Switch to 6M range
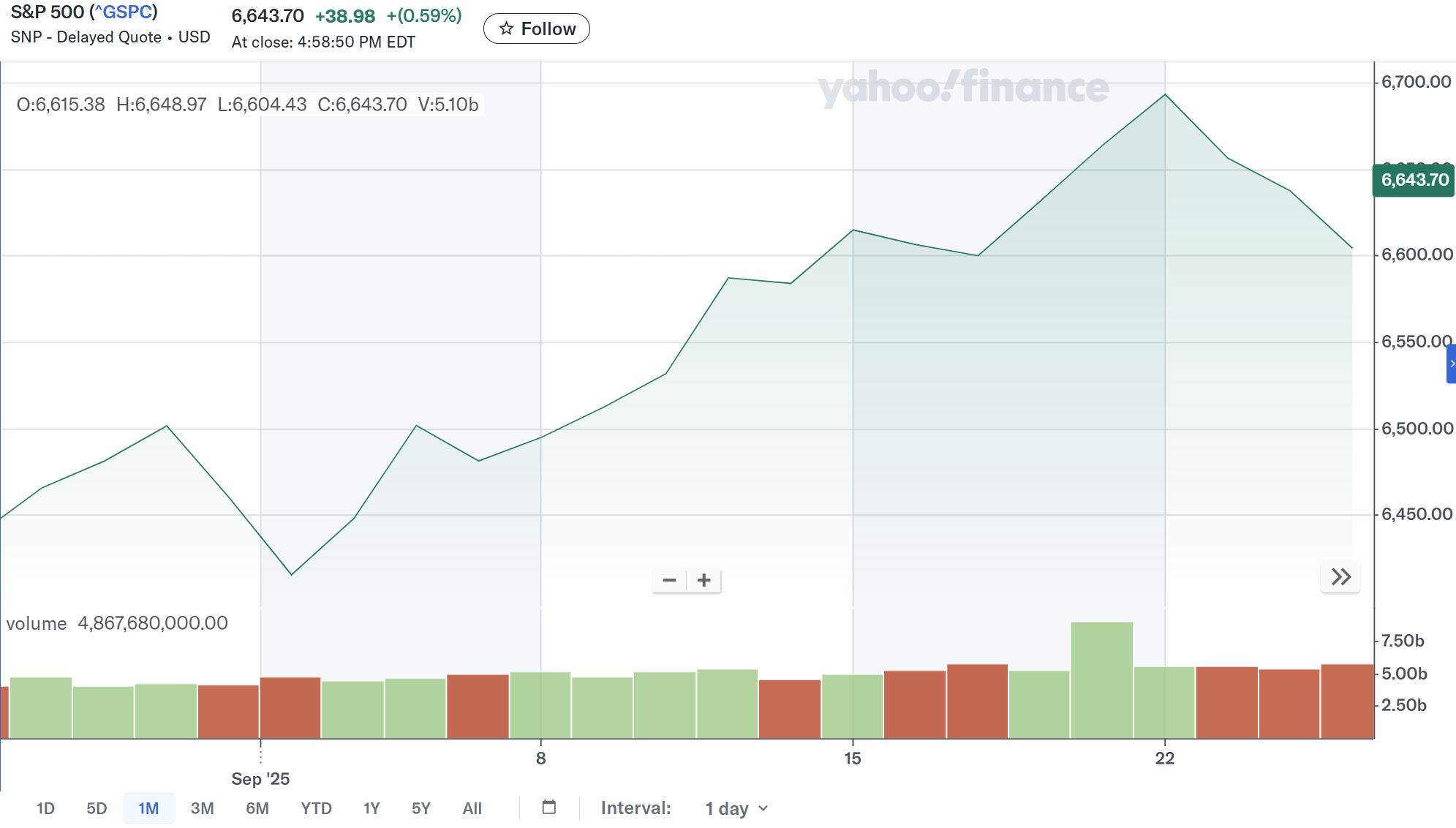 tap(257, 808)
